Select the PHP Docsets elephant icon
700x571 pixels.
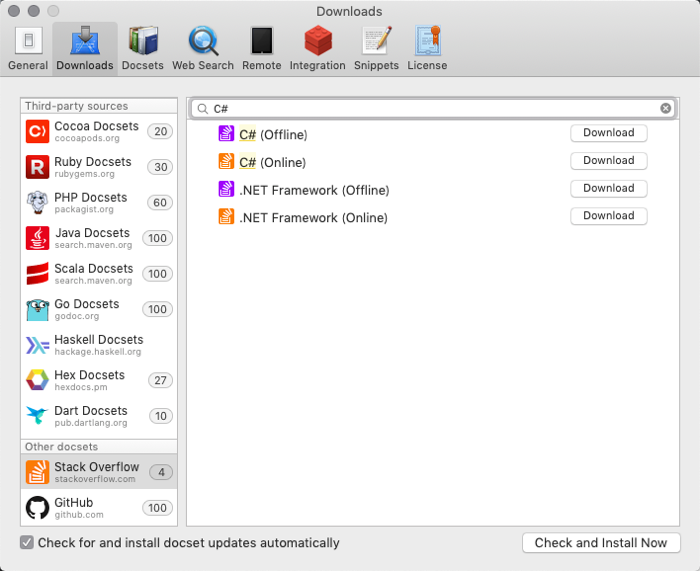pyautogui.click(x=38, y=202)
